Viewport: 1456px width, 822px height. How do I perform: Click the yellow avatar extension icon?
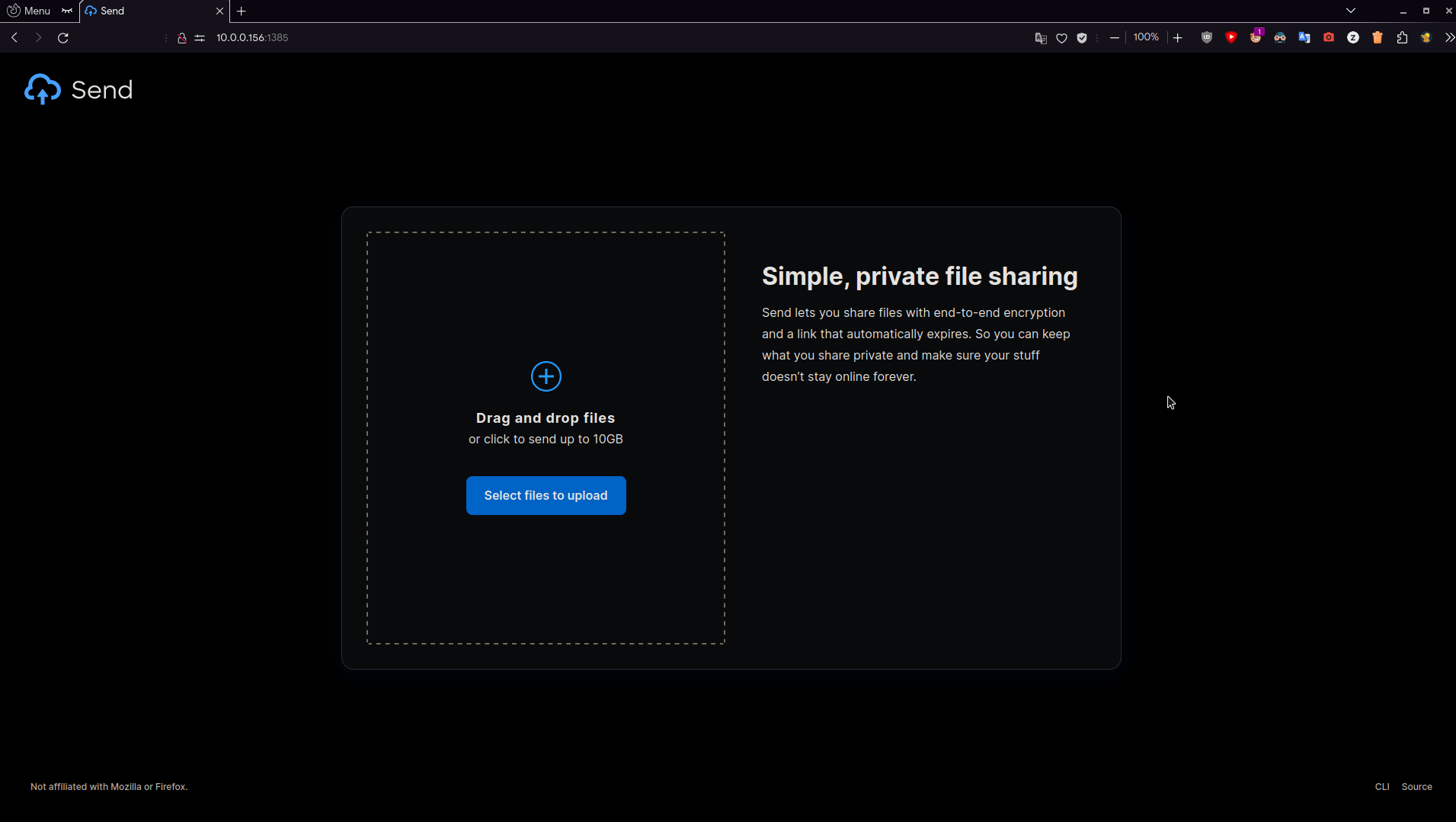click(x=1426, y=37)
